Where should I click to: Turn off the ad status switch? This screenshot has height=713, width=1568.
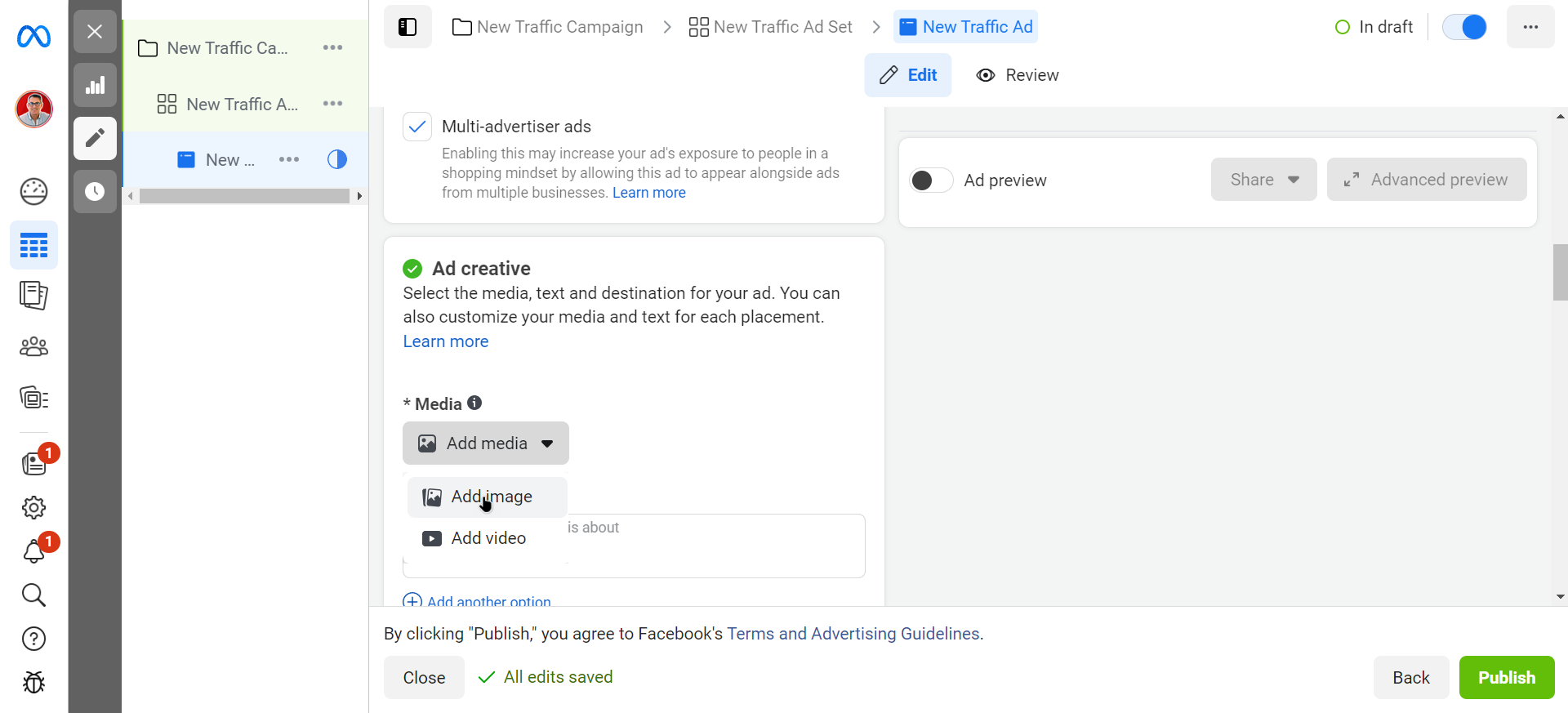tap(1464, 27)
